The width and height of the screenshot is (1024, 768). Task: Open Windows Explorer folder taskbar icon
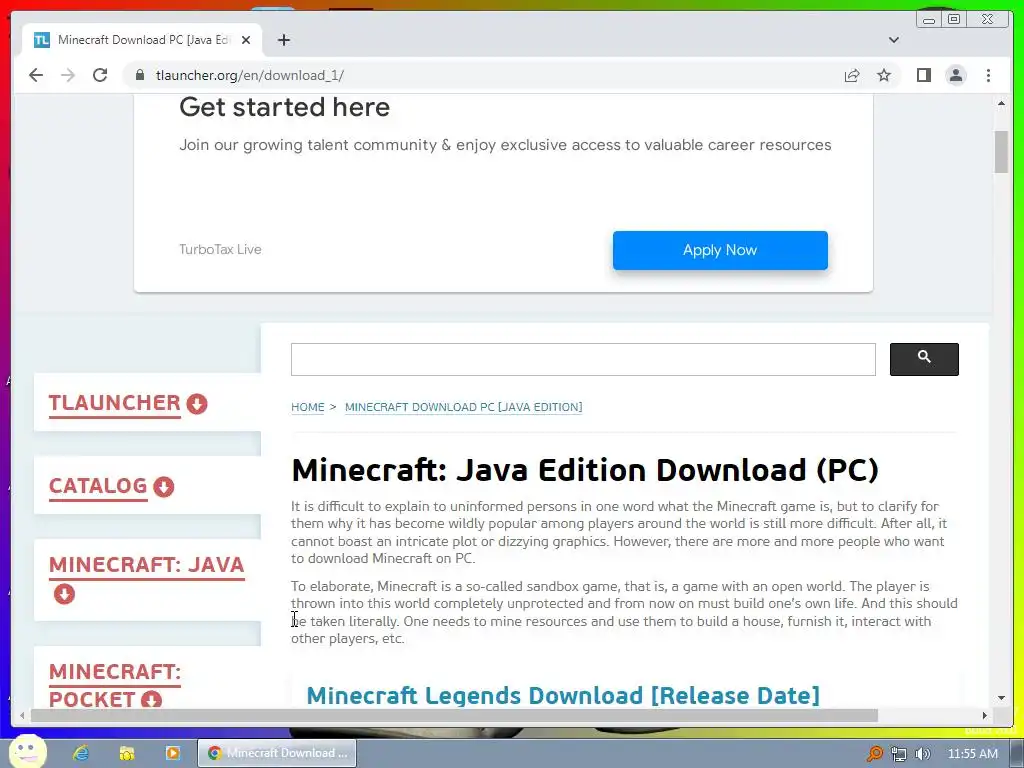[x=127, y=753]
